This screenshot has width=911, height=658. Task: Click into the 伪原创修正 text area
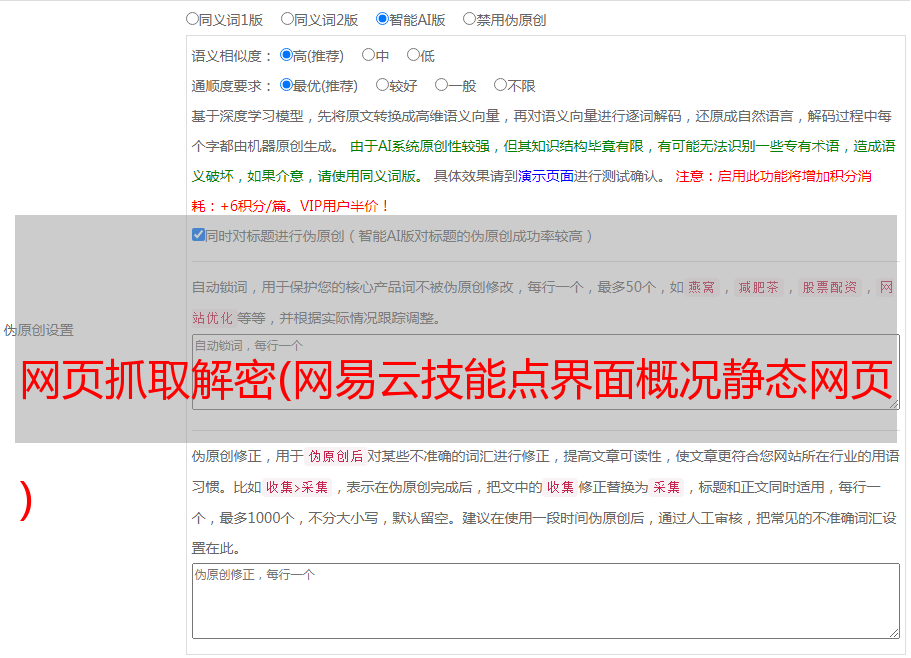[546, 601]
